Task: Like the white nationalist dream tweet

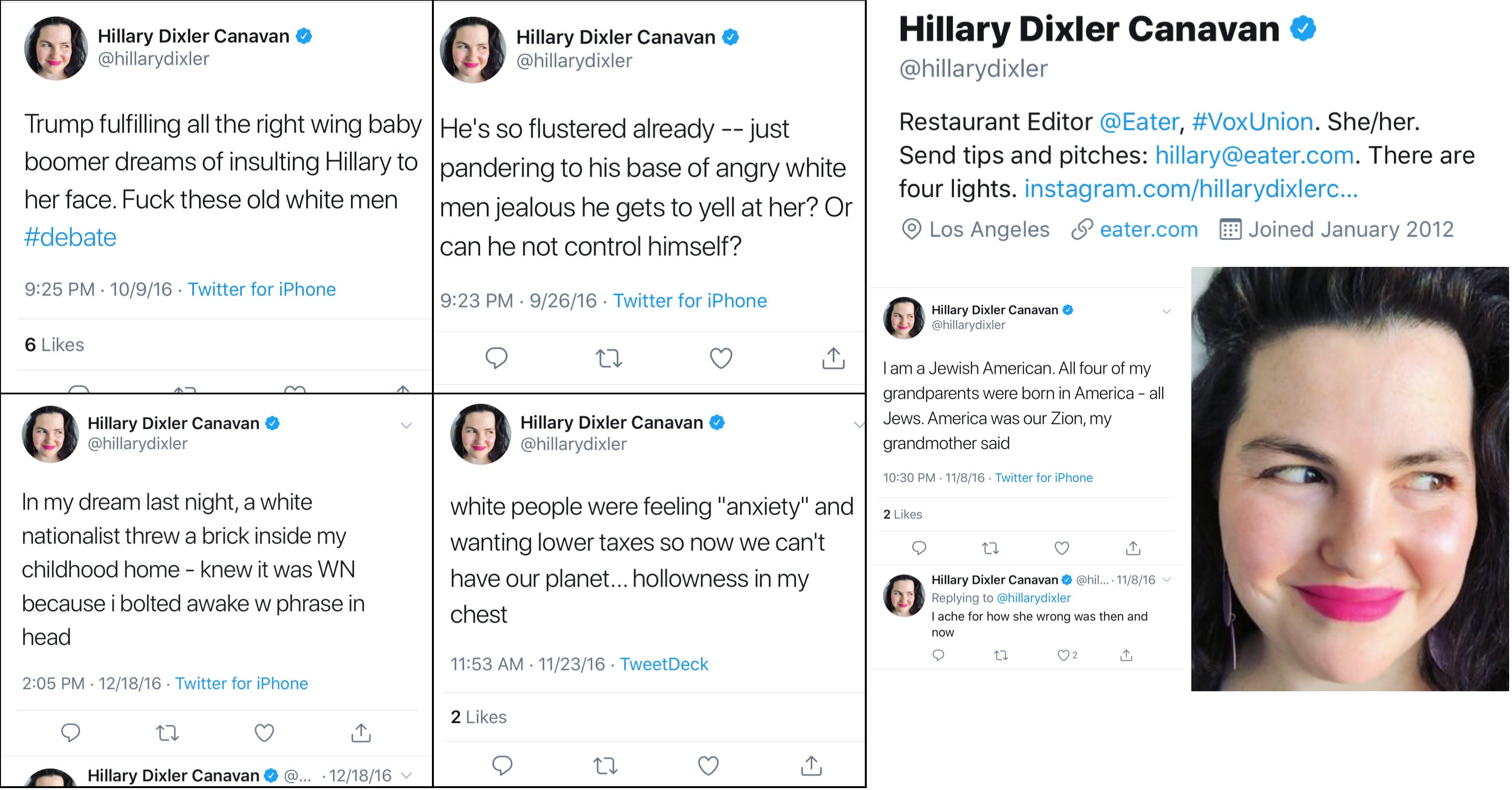Action: coord(264,733)
